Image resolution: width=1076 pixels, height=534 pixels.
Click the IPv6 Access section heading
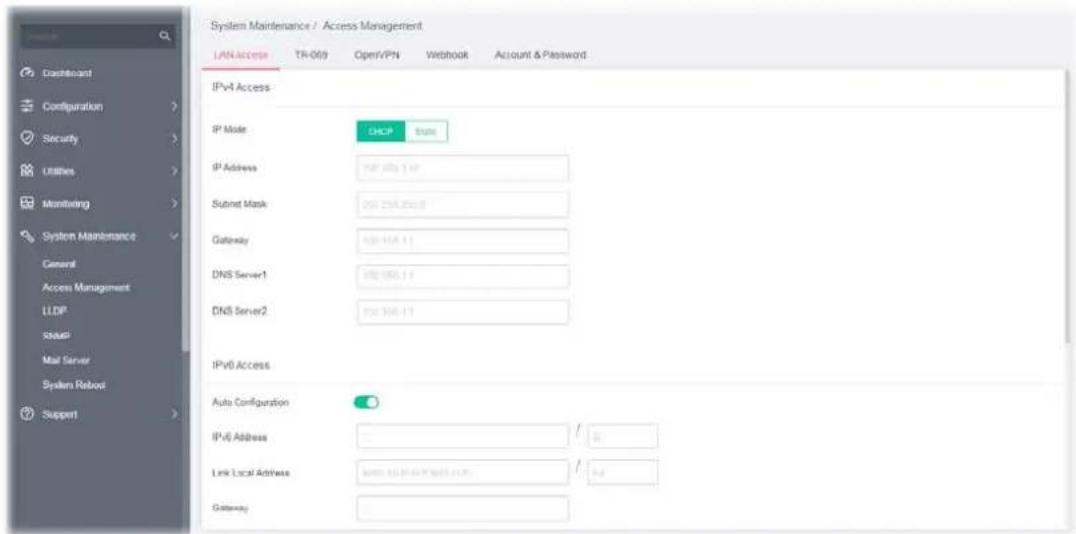coord(242,366)
